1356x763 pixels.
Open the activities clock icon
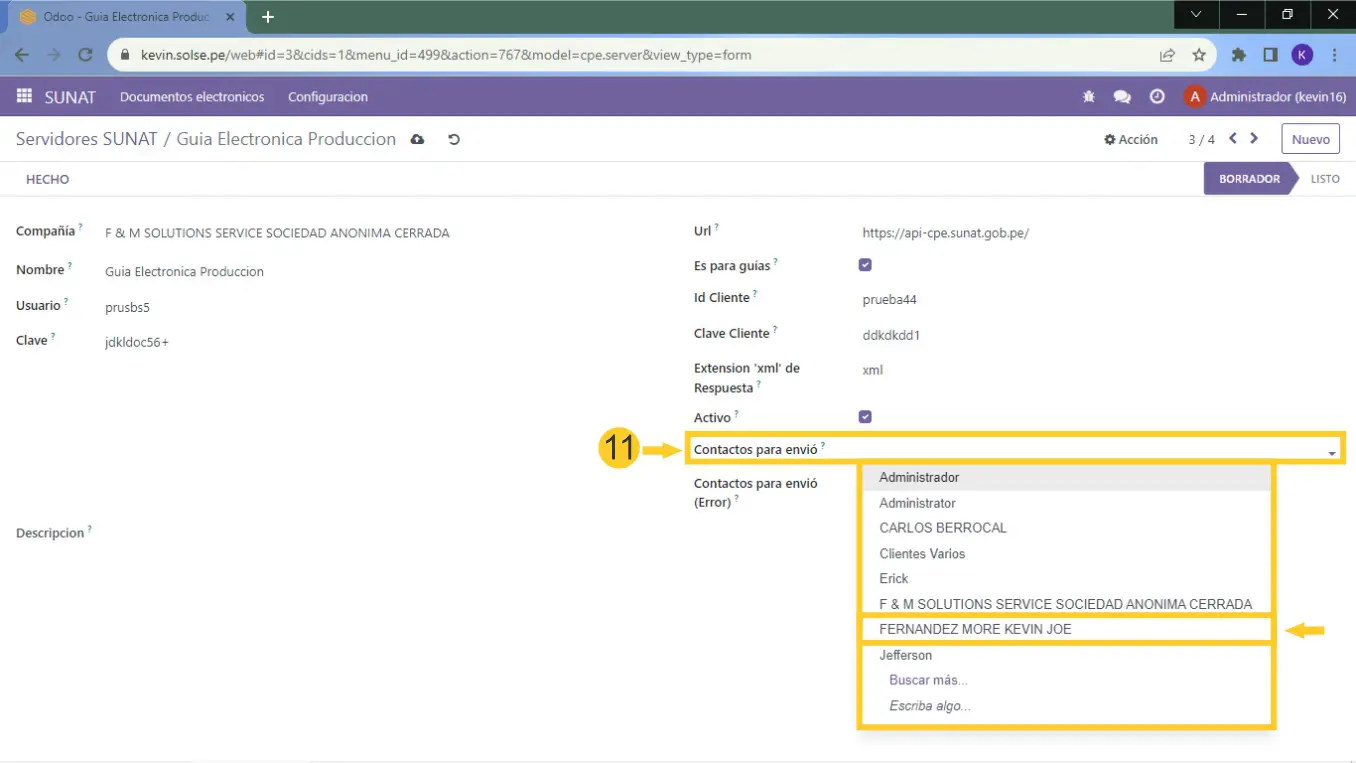[x=1157, y=97]
